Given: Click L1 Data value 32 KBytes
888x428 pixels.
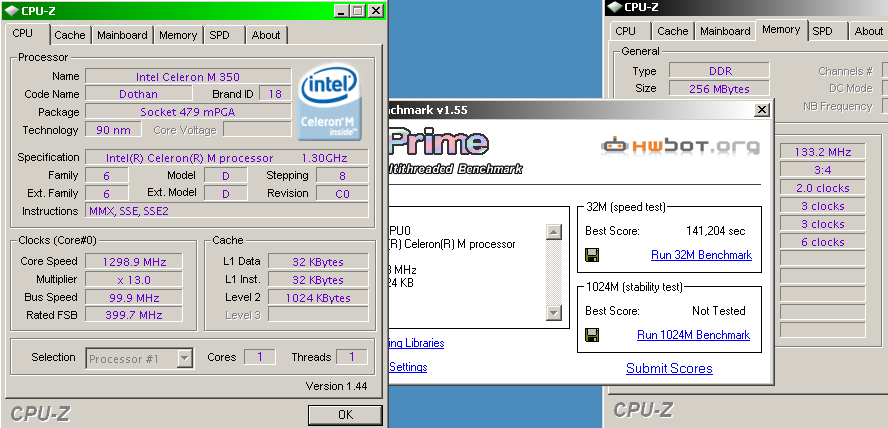Looking at the screenshot, I should [x=318, y=262].
